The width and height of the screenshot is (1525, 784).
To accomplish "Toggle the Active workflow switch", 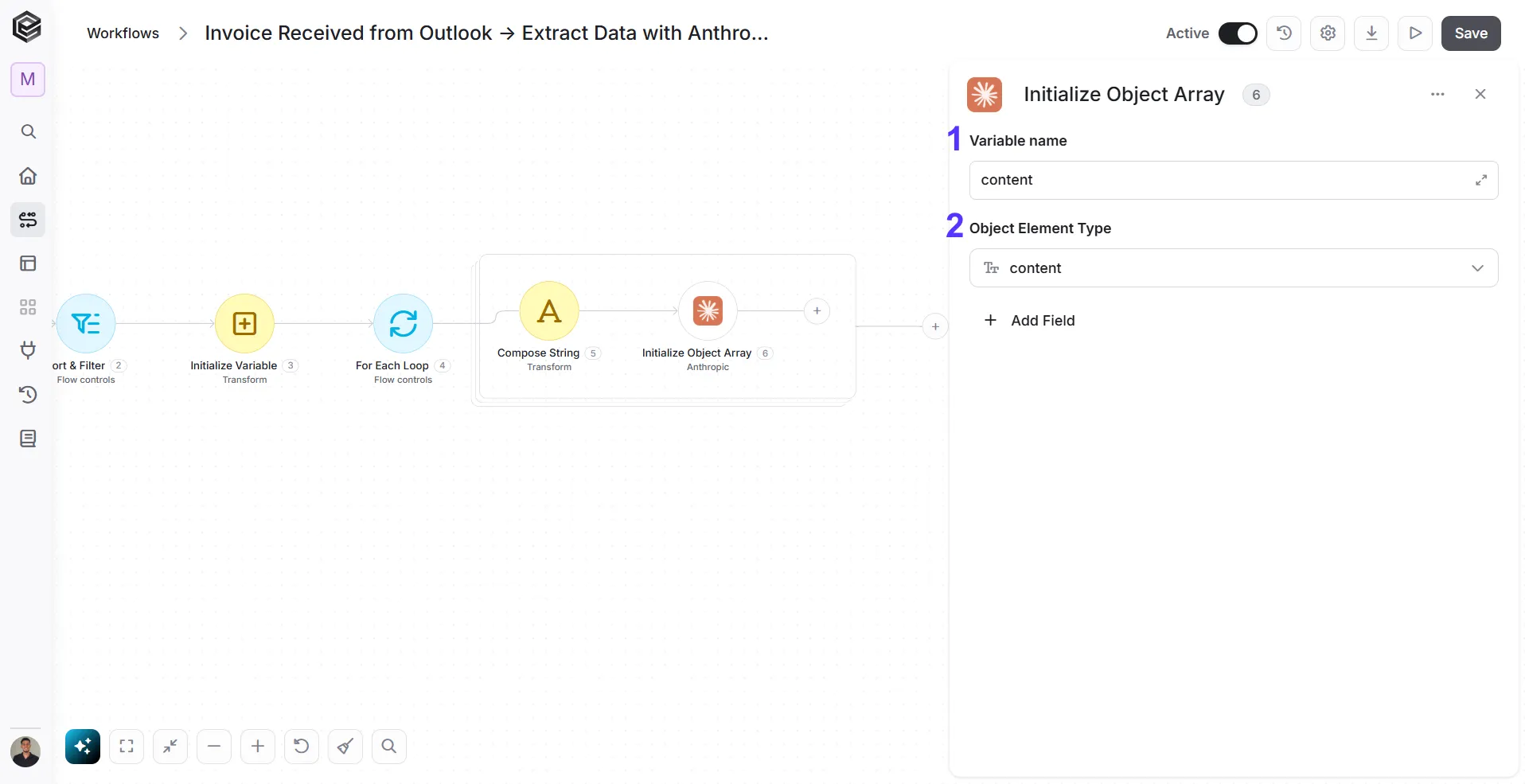I will tap(1237, 33).
